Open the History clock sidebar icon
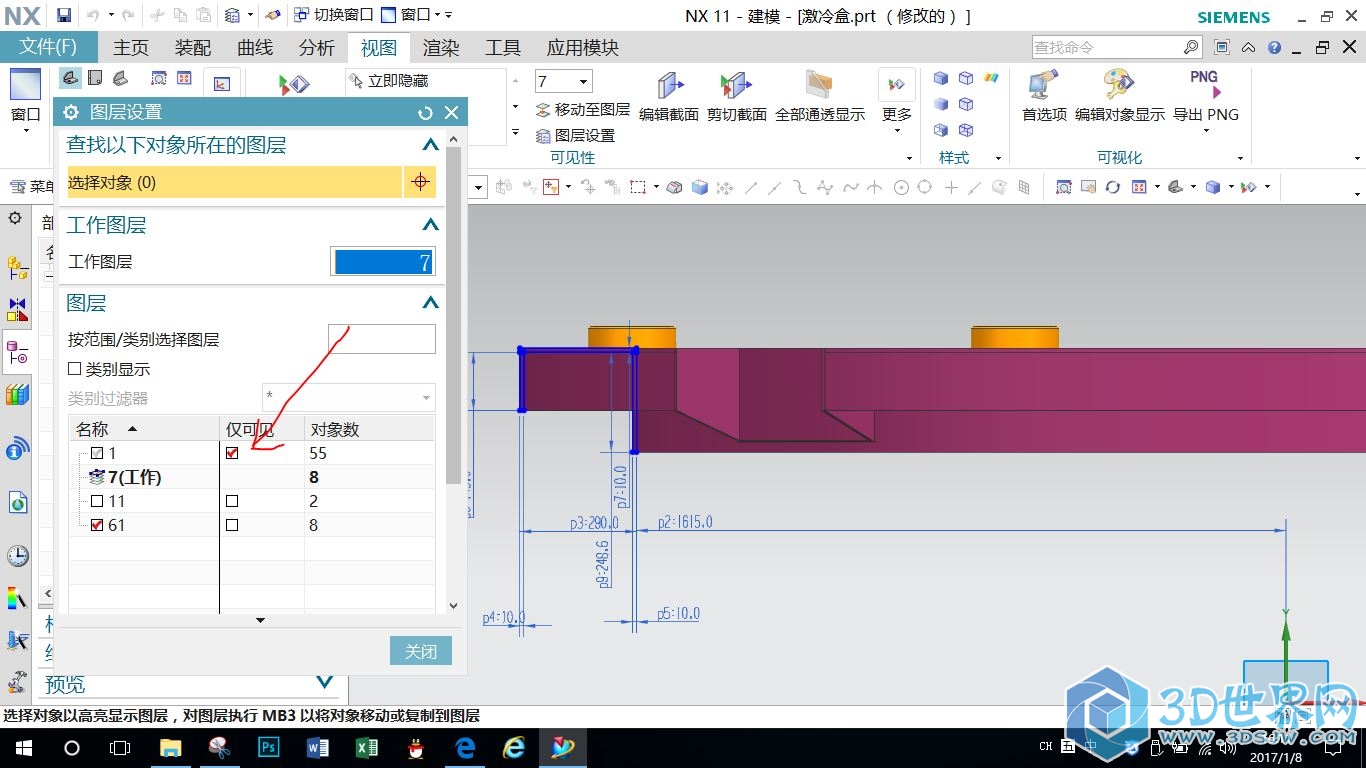 (x=17, y=556)
